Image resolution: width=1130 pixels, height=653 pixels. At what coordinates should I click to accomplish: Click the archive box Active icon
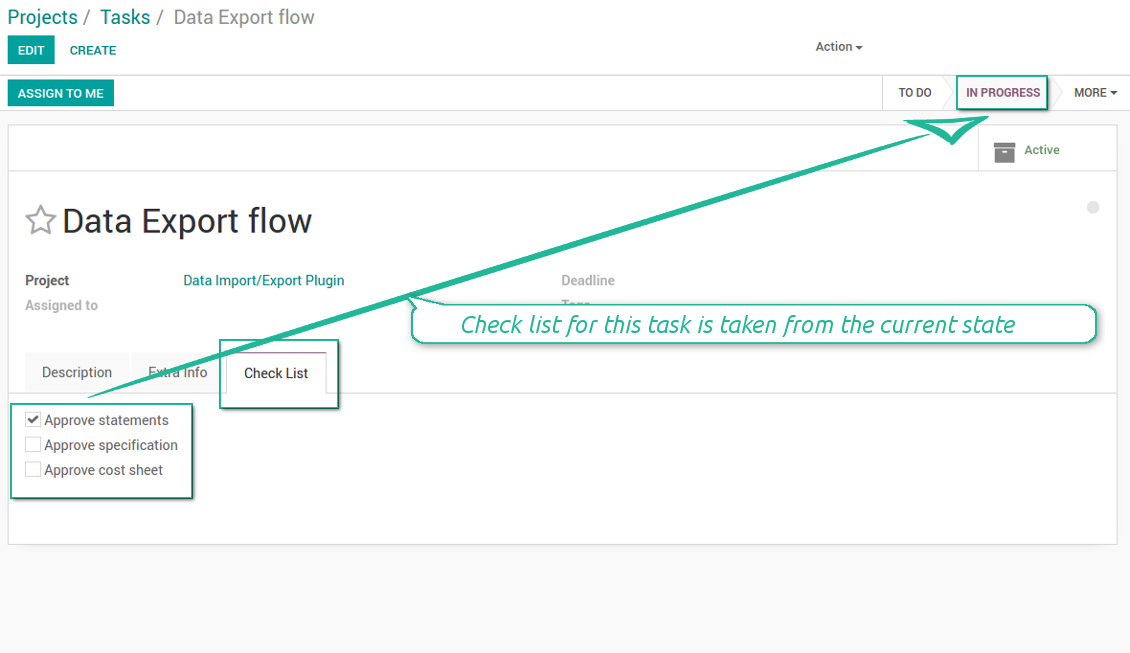pyautogui.click(x=1004, y=151)
